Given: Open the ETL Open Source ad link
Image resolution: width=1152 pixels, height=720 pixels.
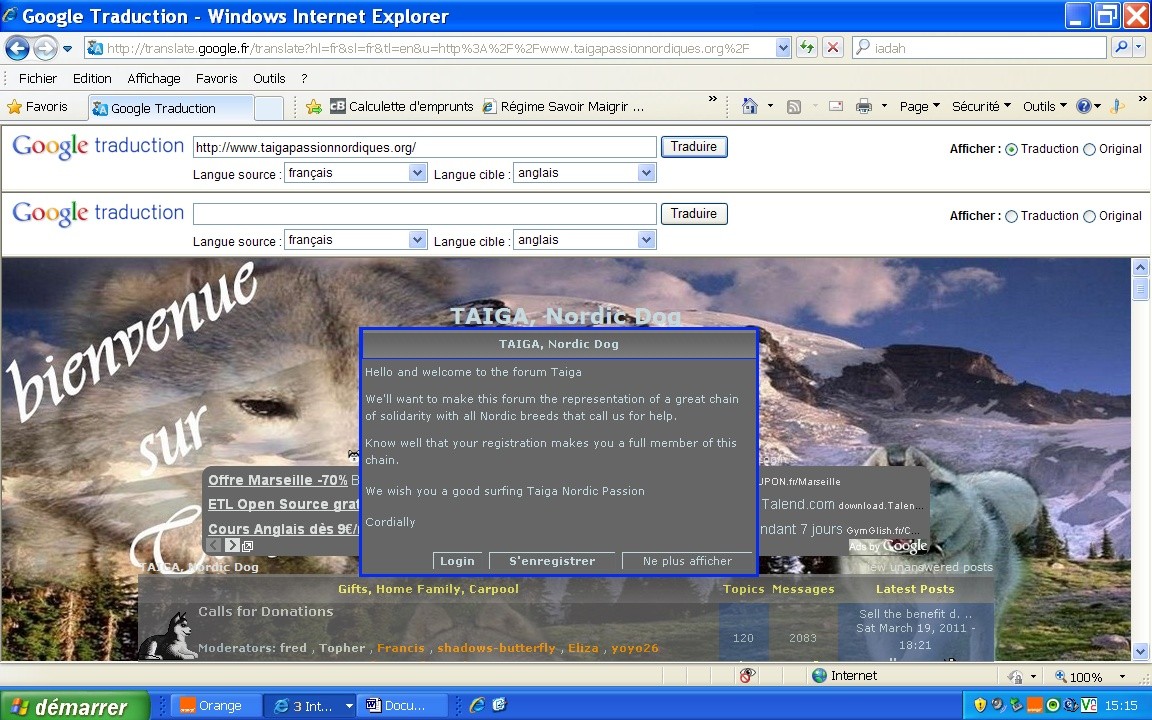Looking at the screenshot, I should [x=284, y=504].
